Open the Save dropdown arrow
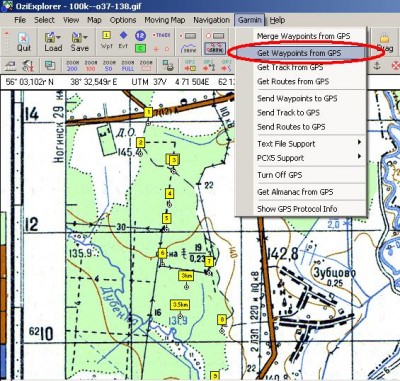 pyautogui.click(x=85, y=37)
